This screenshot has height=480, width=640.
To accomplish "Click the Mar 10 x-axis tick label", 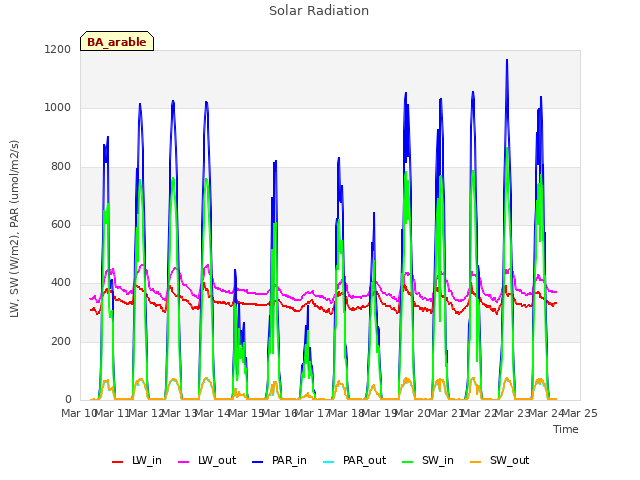I will point(78,413).
